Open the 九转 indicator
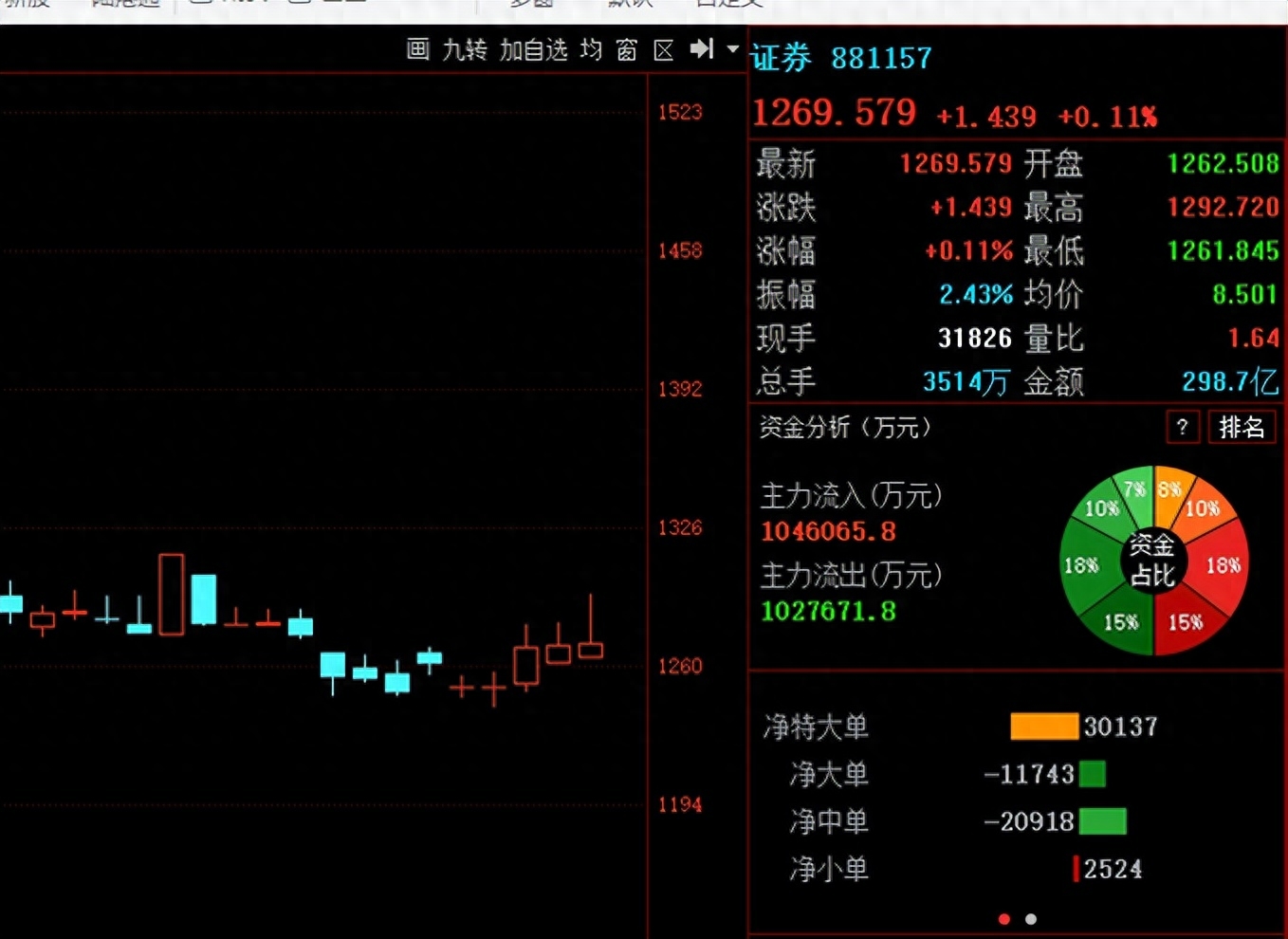 point(465,49)
